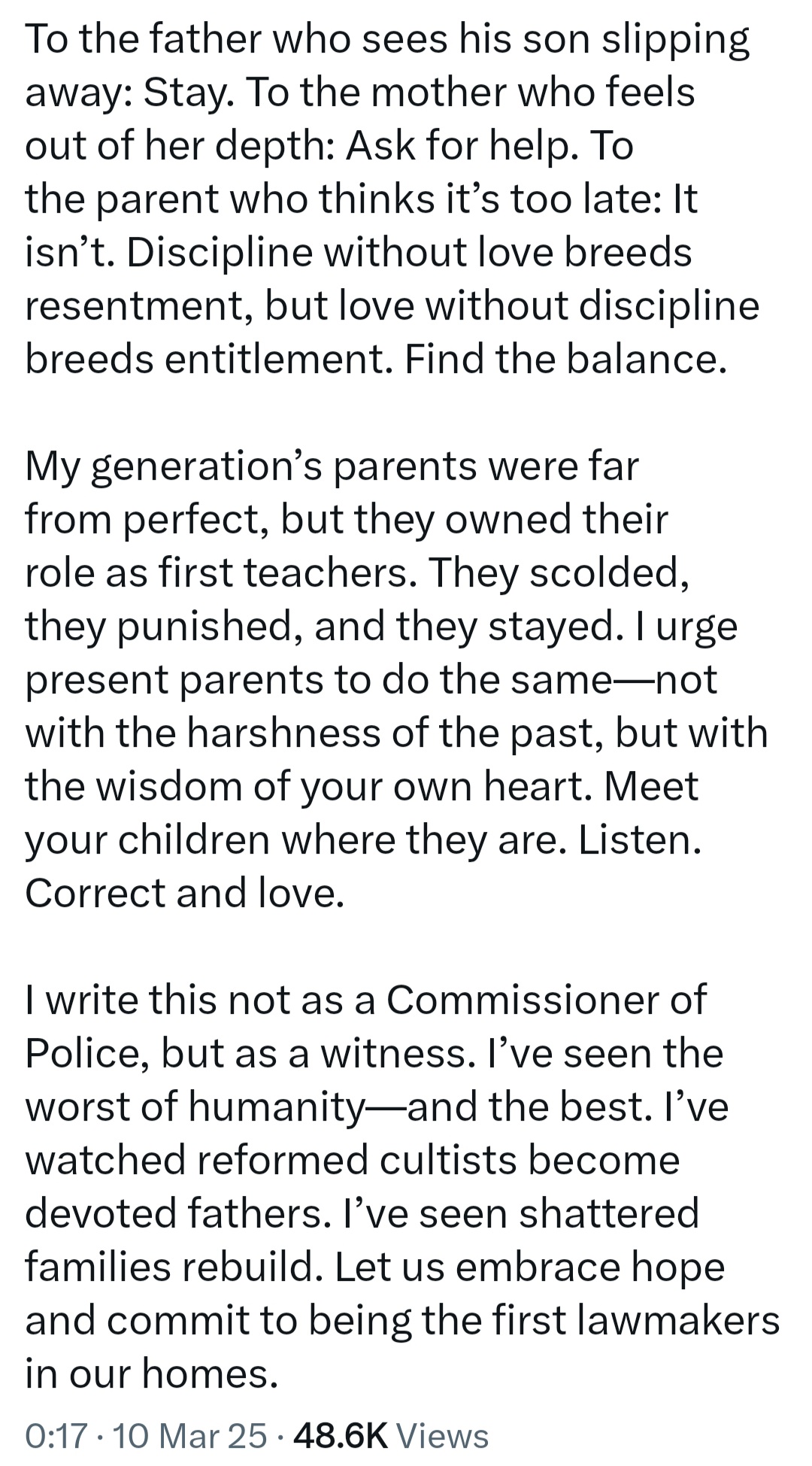Click the 0:17 timestamp of the post
812x1466 pixels.
tap(56, 1435)
